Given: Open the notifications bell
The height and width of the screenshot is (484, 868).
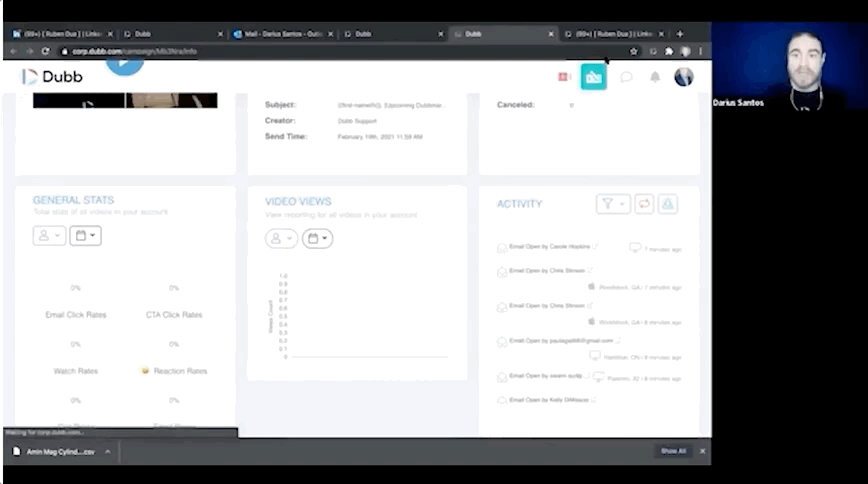Looking at the screenshot, I should [x=655, y=77].
